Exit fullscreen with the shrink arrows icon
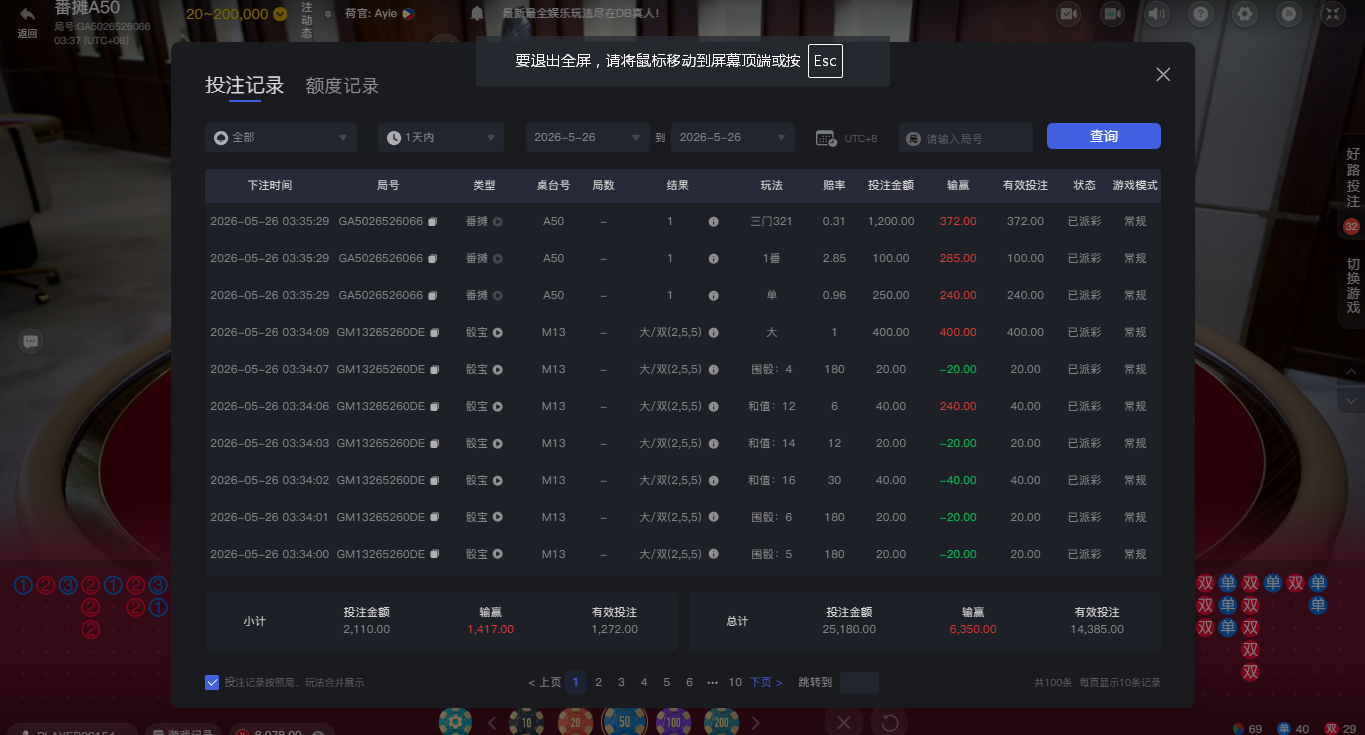 [x=1333, y=13]
